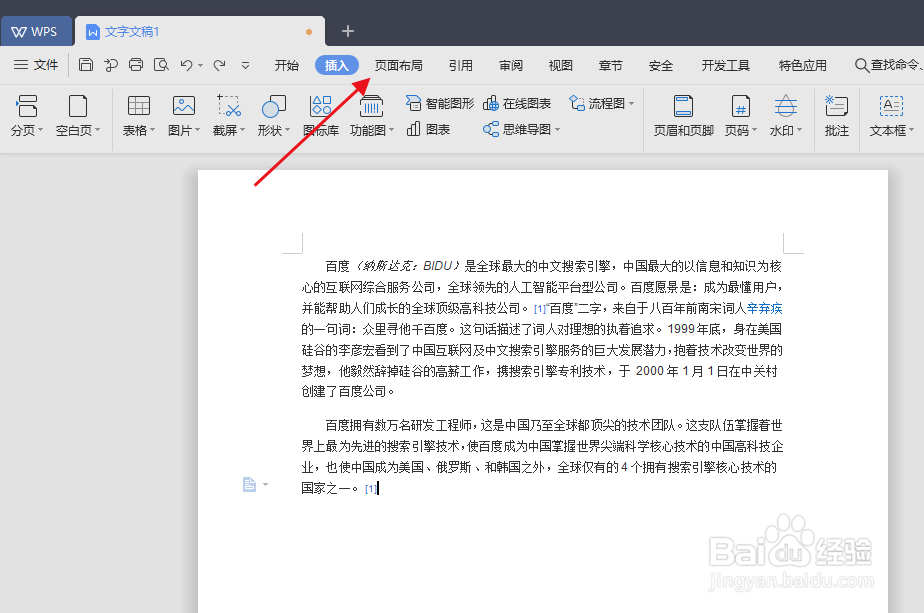The image size is (924, 613).
Task: Insert chart (图表)
Action: (428, 129)
